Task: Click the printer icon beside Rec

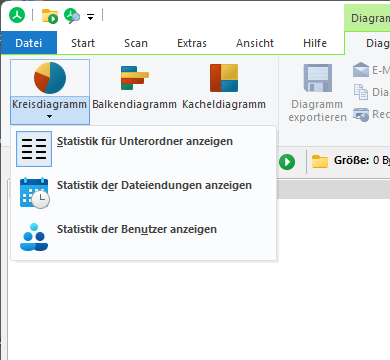Action: coord(361,115)
